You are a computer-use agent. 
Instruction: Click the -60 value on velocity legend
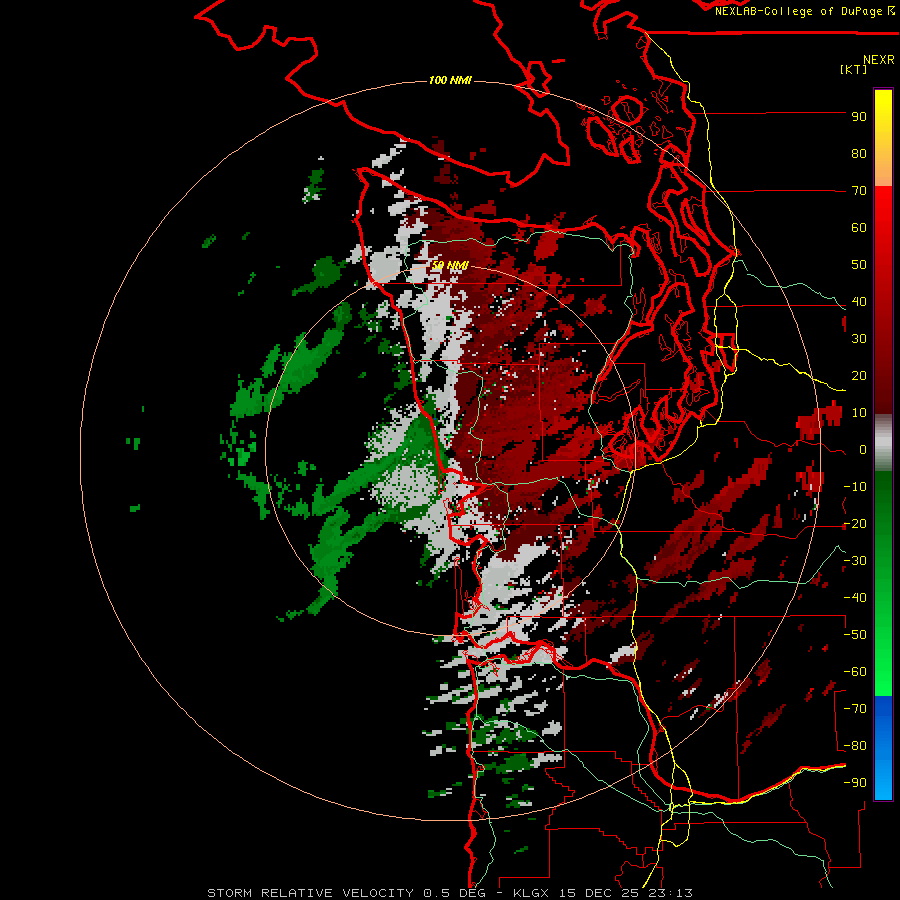855,672
